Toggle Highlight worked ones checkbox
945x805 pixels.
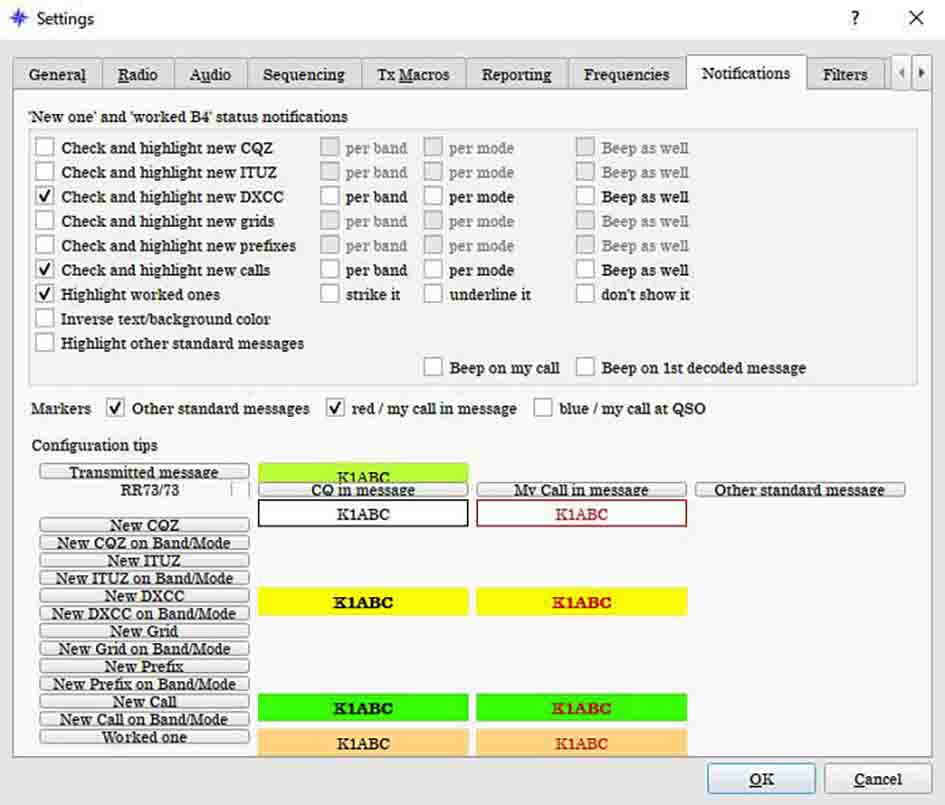(45, 295)
